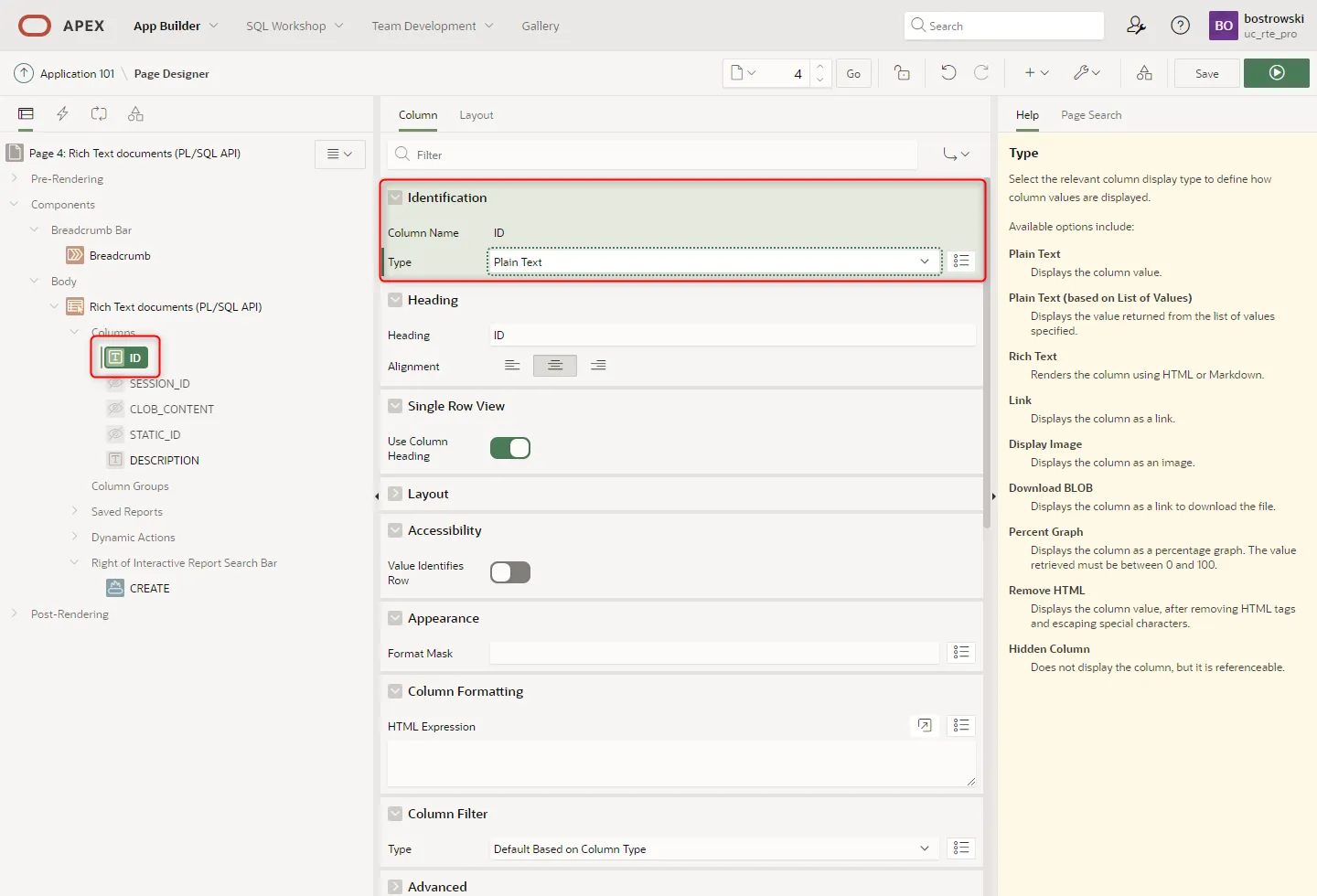1317x896 pixels.
Task: Click the Run Page play button
Action: (1276, 73)
